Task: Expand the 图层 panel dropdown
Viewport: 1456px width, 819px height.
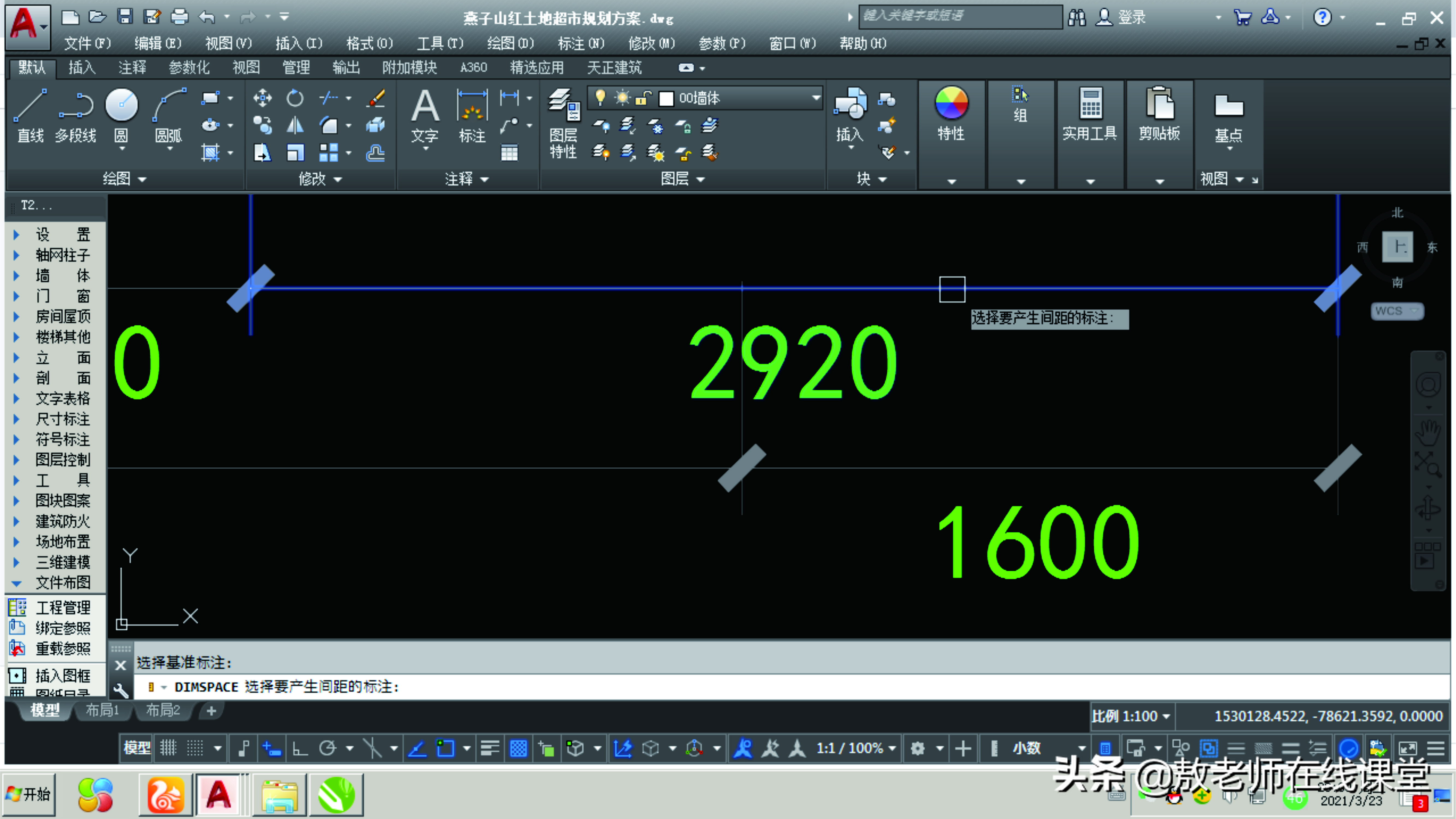Action: coord(683,179)
